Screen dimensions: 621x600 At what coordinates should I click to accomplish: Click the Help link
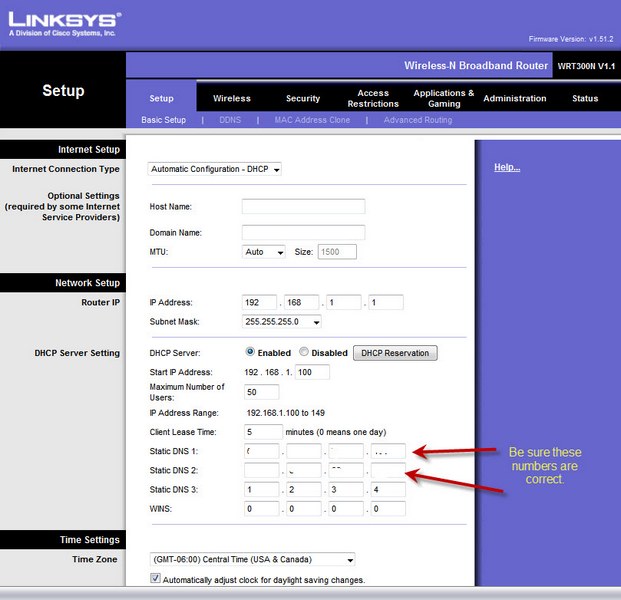[507, 167]
